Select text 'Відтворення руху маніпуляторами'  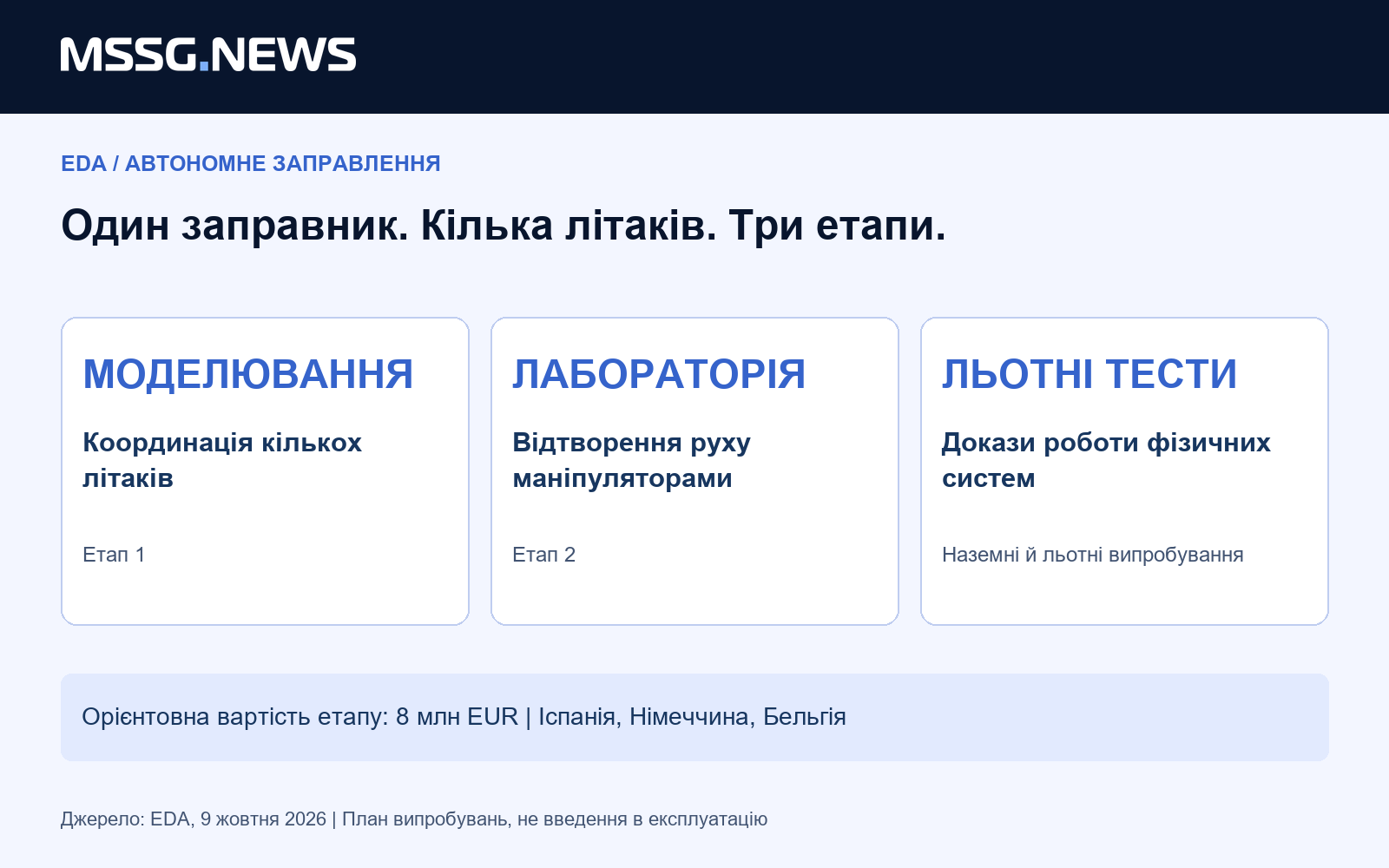tap(632, 460)
